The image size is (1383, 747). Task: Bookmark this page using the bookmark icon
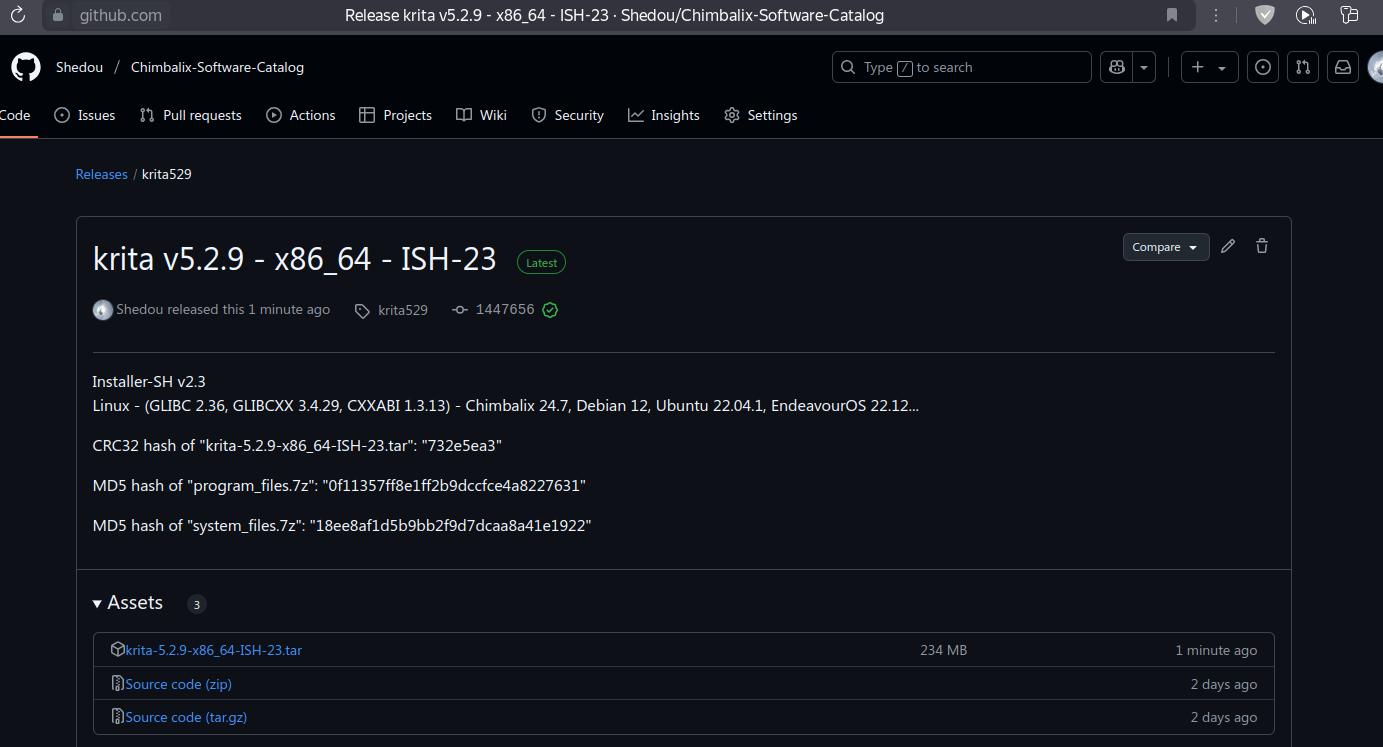[x=1172, y=15]
